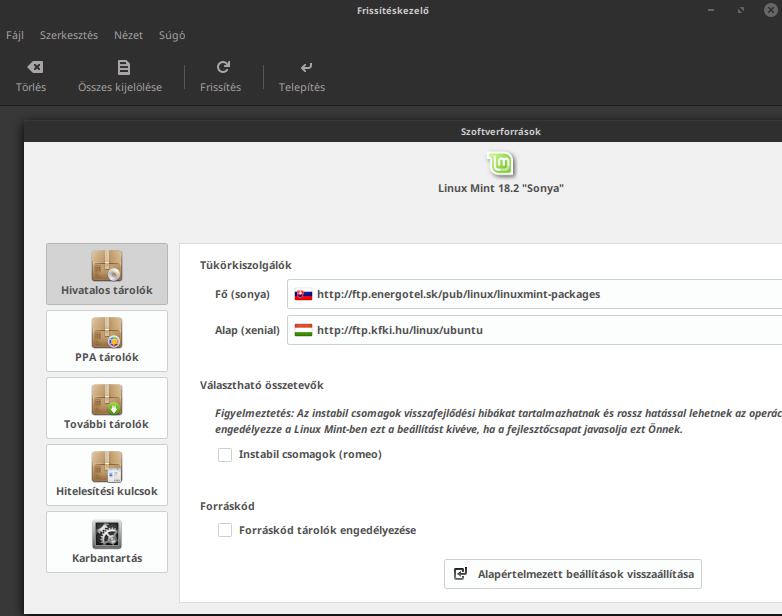Click the Figyelmeztetés warning text
This screenshot has width=782, height=616.
[x=498, y=421]
